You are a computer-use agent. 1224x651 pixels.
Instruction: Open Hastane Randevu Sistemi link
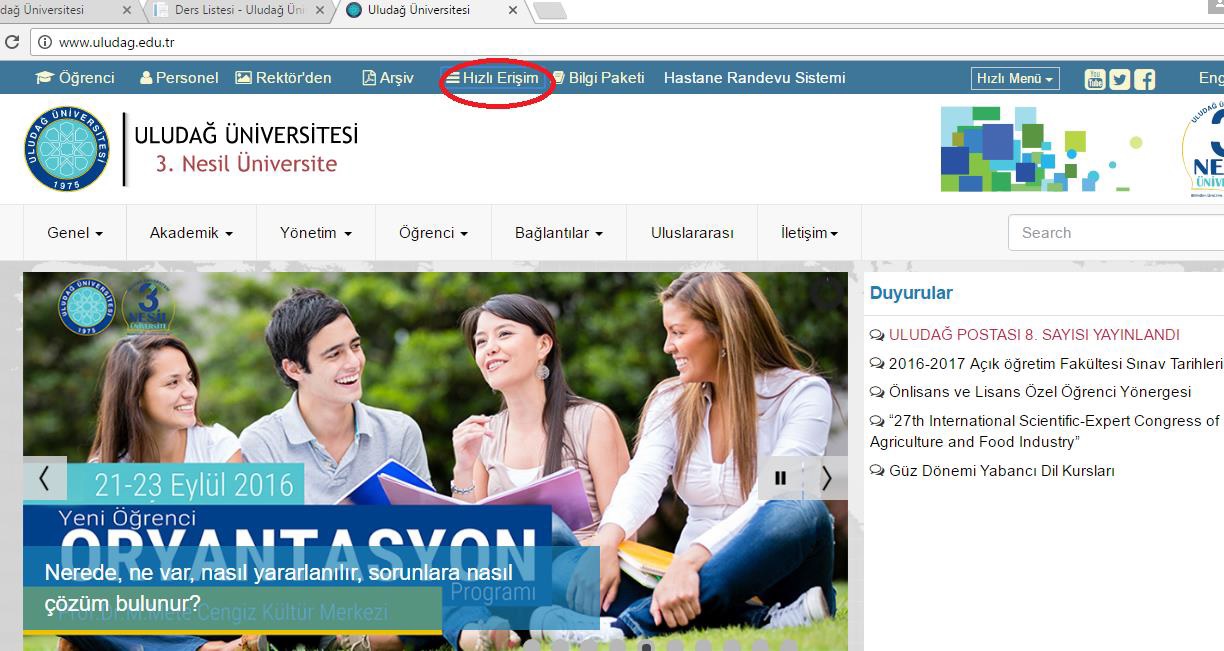pyautogui.click(x=754, y=78)
